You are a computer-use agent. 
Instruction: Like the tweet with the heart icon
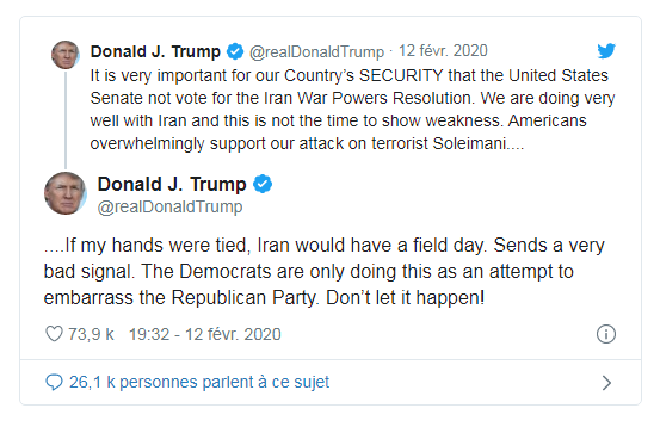point(55,333)
